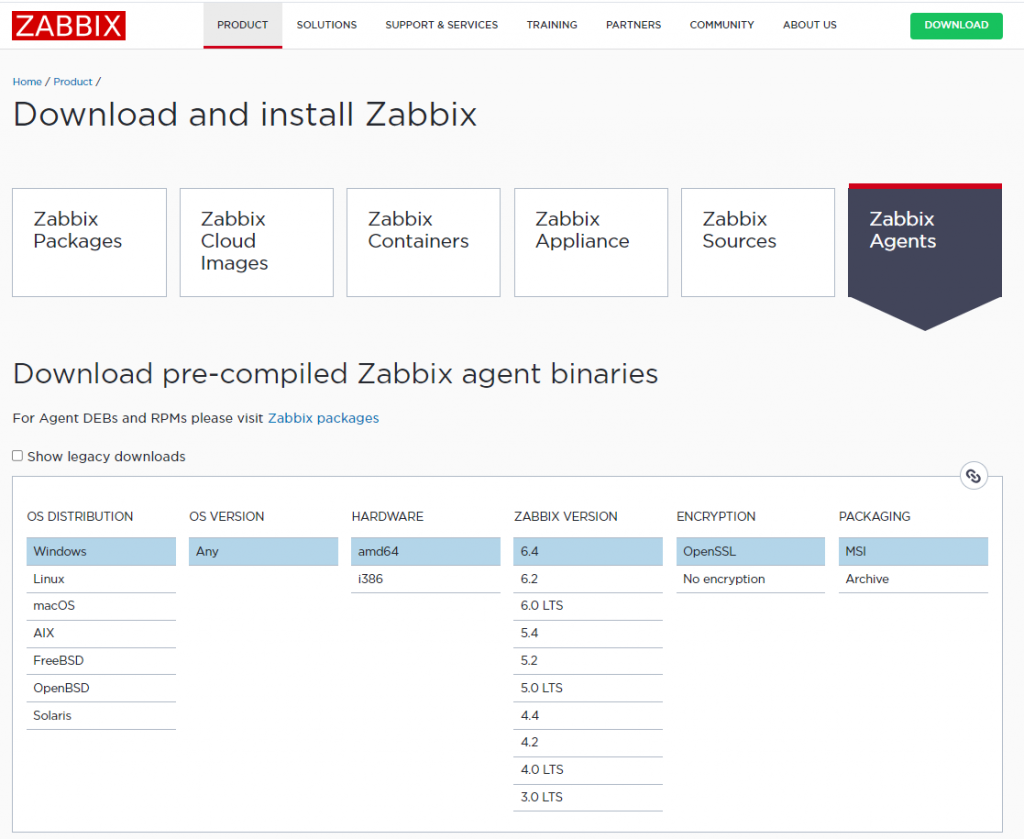Click the green Download button

coord(956,25)
